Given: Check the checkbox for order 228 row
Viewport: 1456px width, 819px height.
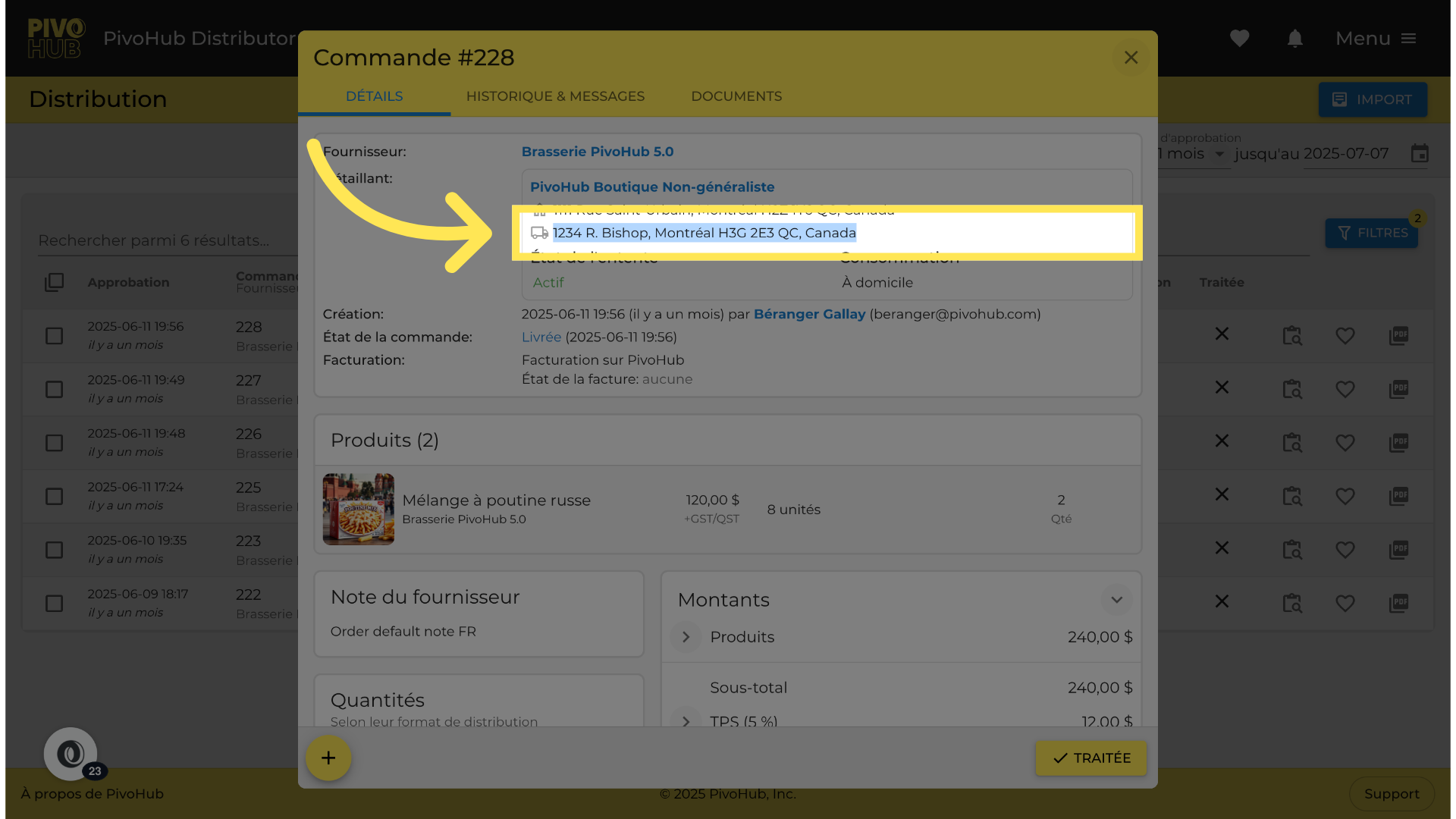Looking at the screenshot, I should (54, 335).
